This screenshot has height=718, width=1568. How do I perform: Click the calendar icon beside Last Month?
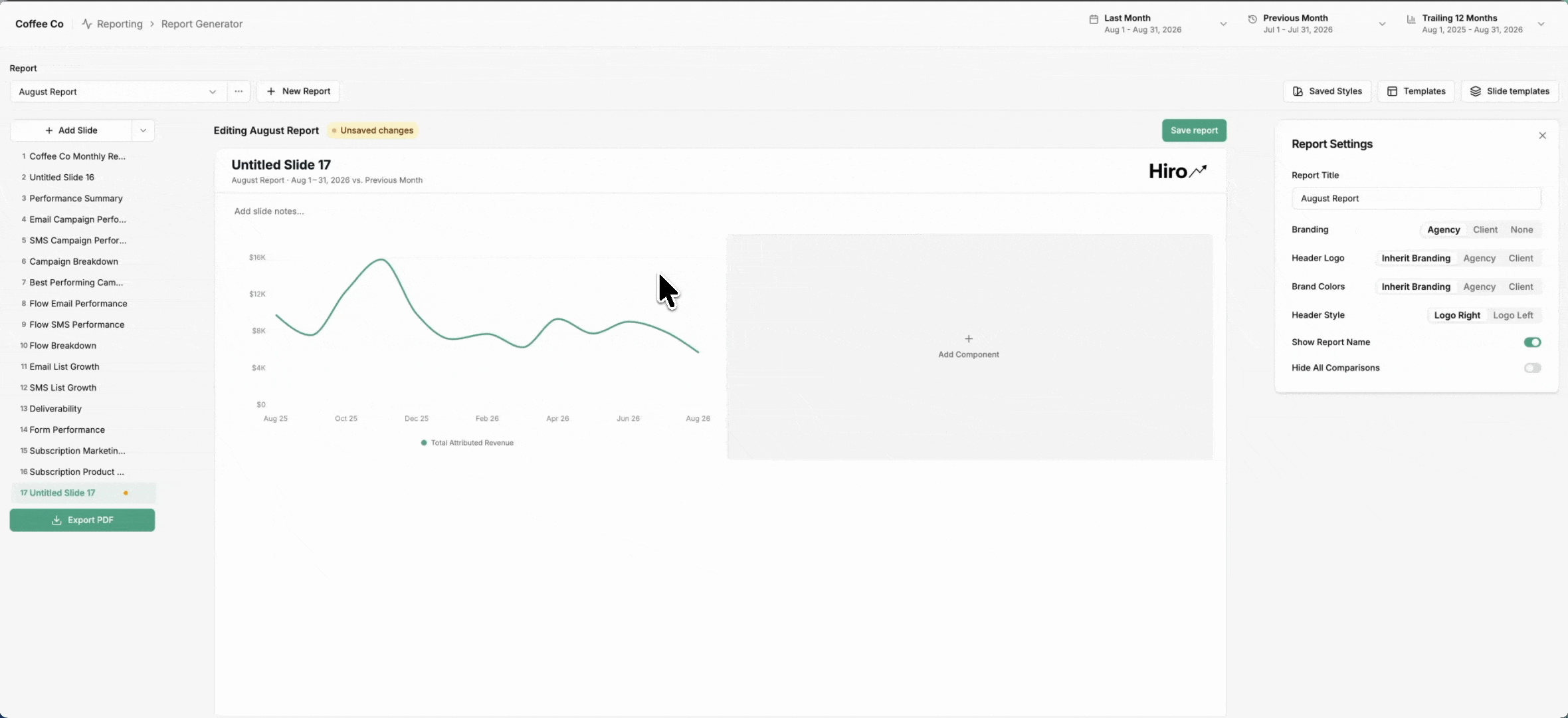tap(1094, 19)
